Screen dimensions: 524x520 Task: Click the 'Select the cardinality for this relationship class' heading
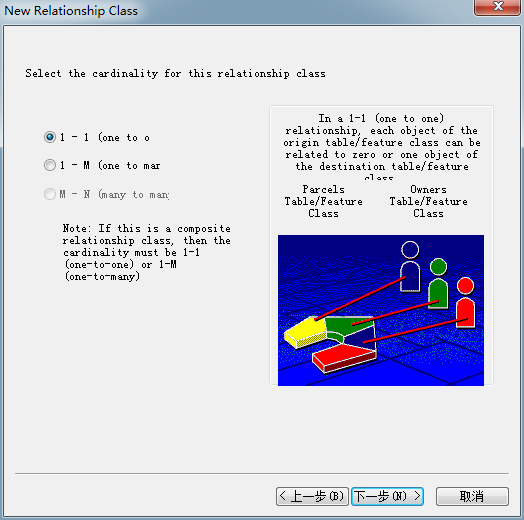pos(175,73)
